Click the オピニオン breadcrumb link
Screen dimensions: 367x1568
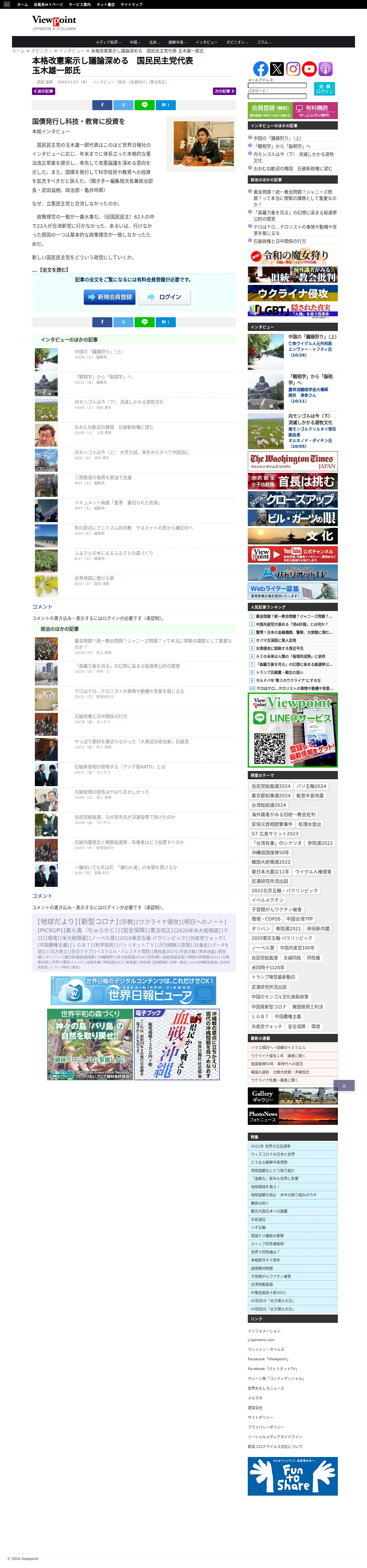(x=42, y=51)
